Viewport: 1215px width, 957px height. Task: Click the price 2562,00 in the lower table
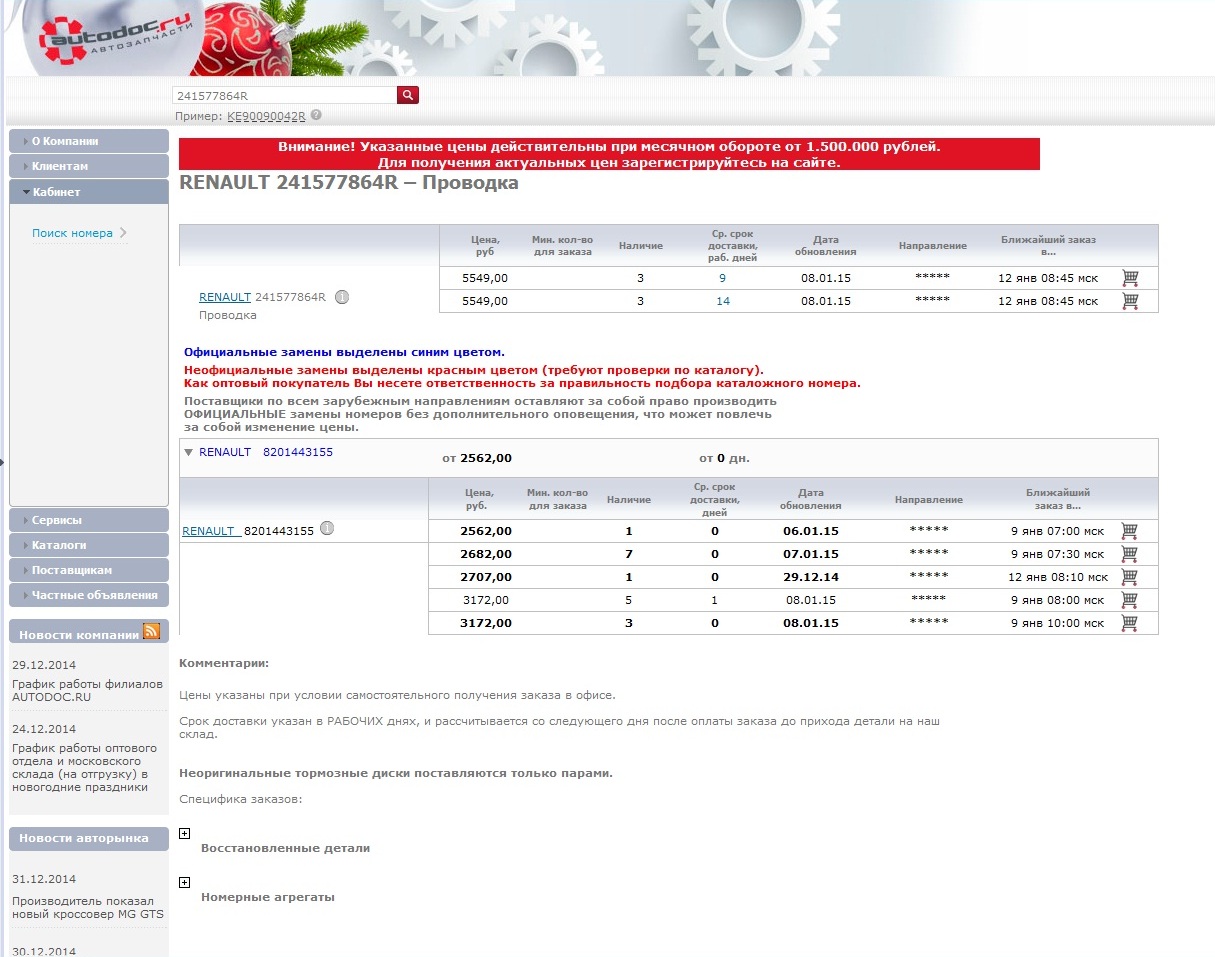pyautogui.click(x=486, y=531)
